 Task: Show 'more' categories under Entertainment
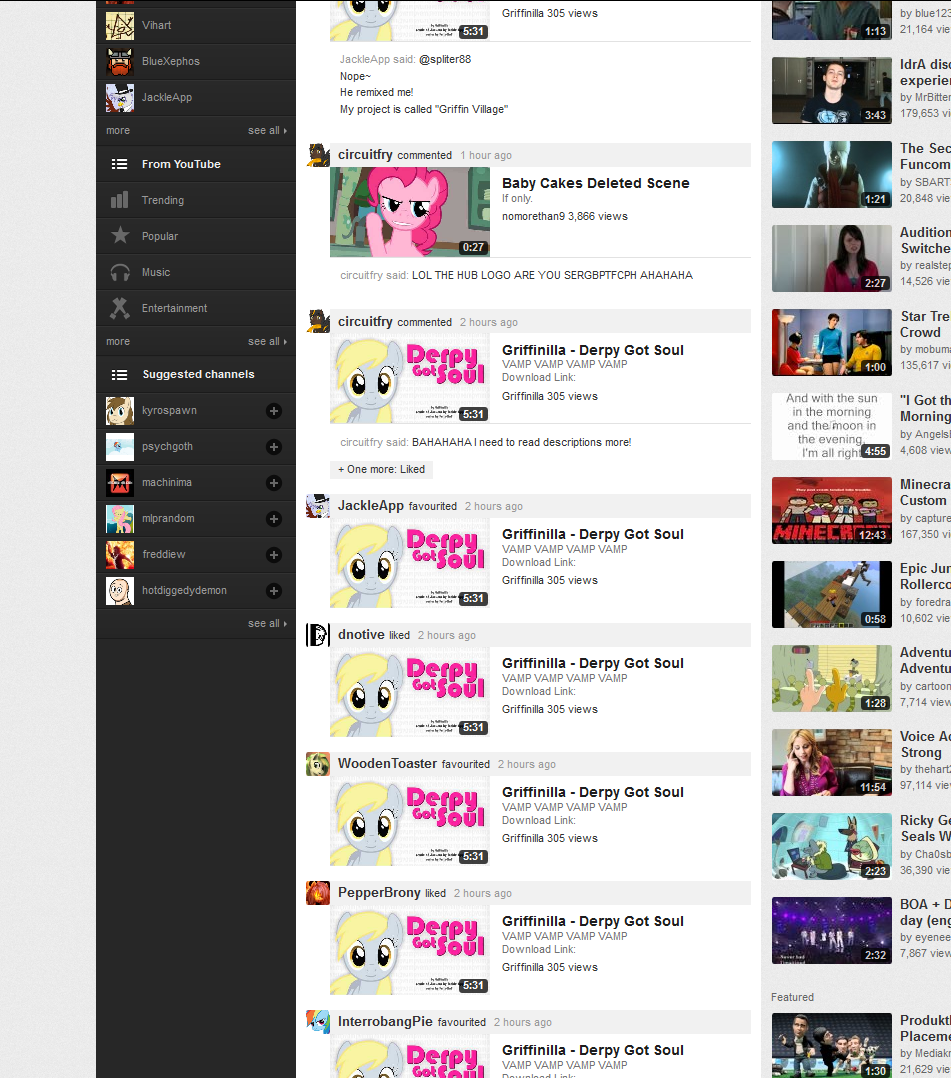tap(118, 342)
